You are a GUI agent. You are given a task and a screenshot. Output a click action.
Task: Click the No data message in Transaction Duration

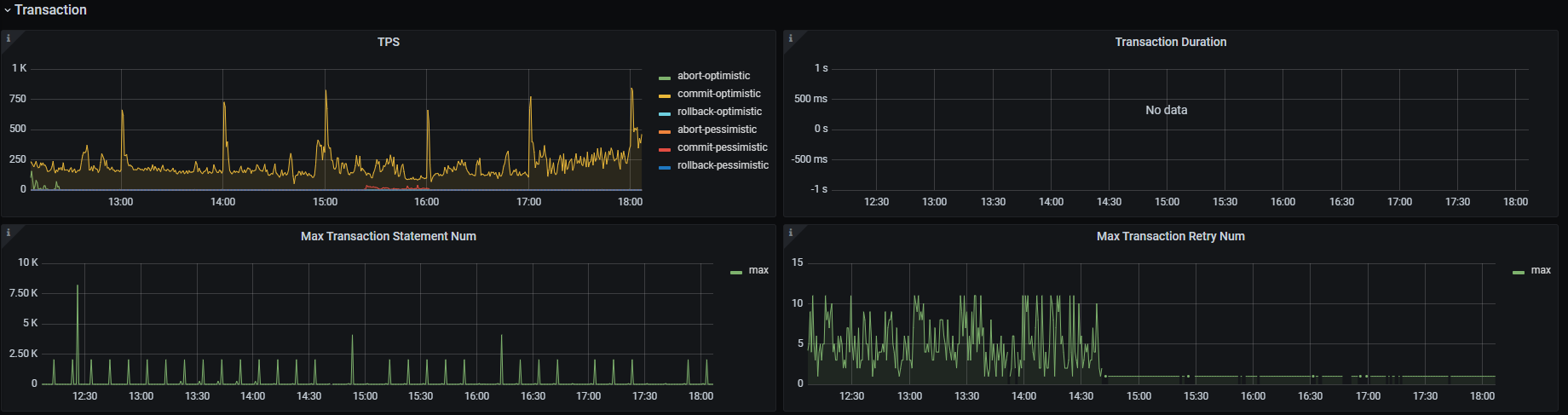point(1166,110)
